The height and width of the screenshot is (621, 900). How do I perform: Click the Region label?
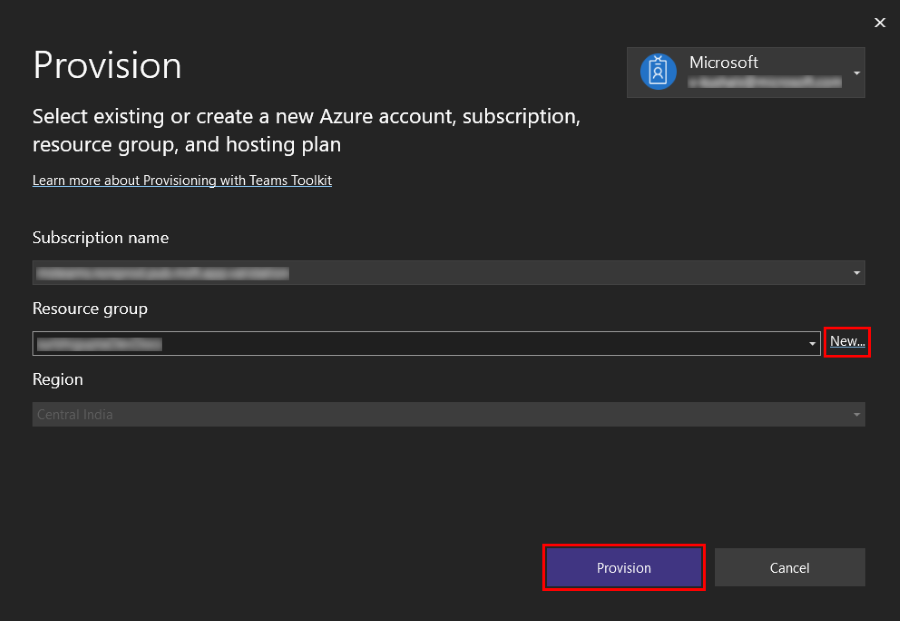point(58,380)
